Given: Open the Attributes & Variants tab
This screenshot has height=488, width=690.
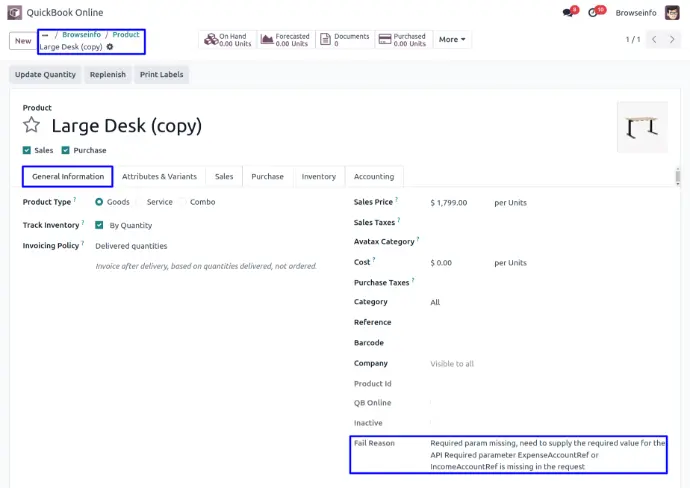Looking at the screenshot, I should click(x=159, y=177).
